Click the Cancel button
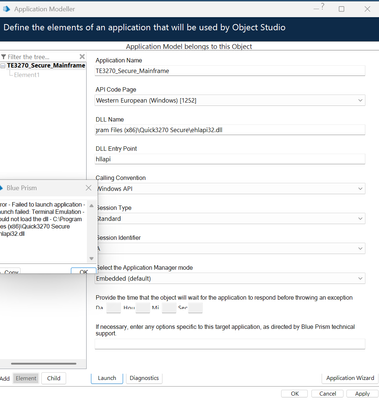Image resolution: width=379 pixels, height=400 pixels. 327,394
